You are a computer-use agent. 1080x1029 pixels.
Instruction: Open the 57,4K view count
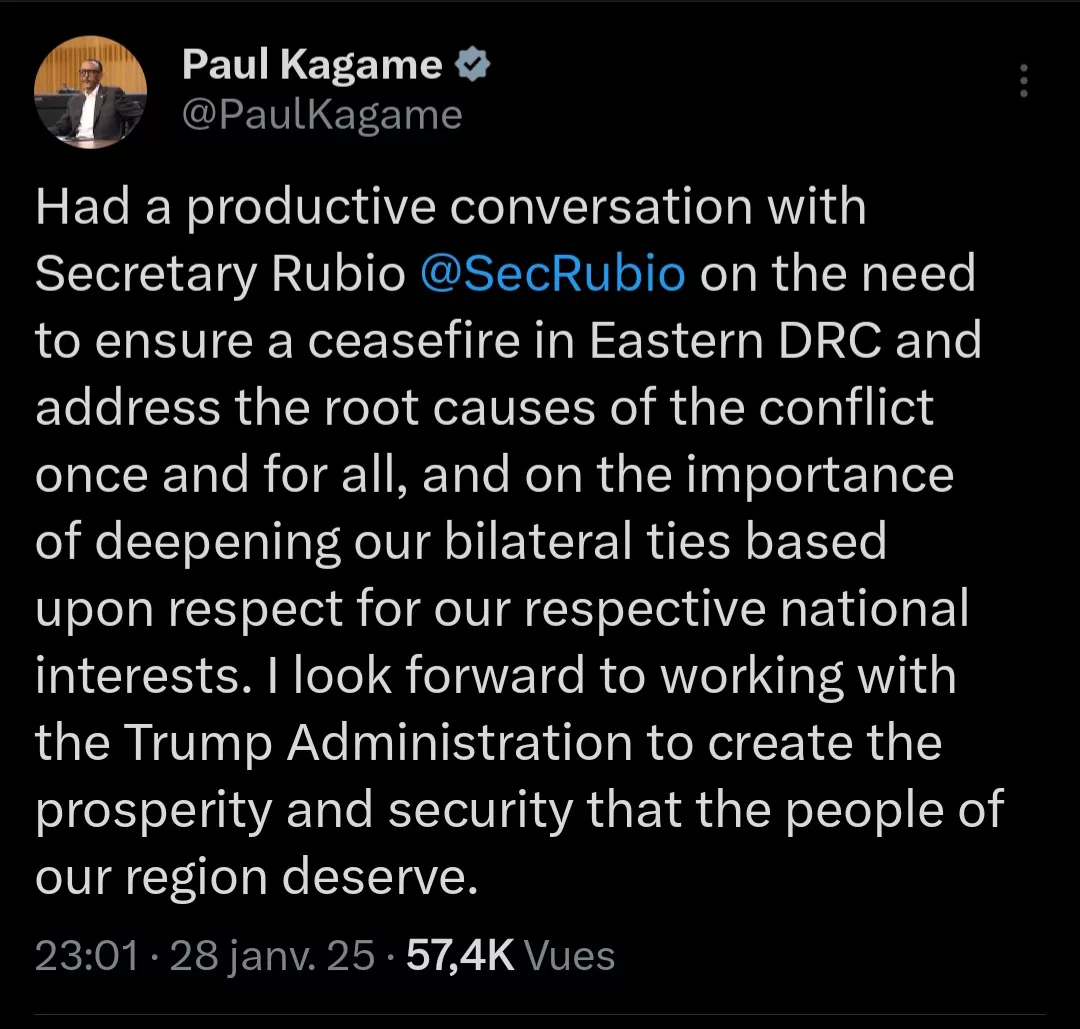tap(460, 957)
